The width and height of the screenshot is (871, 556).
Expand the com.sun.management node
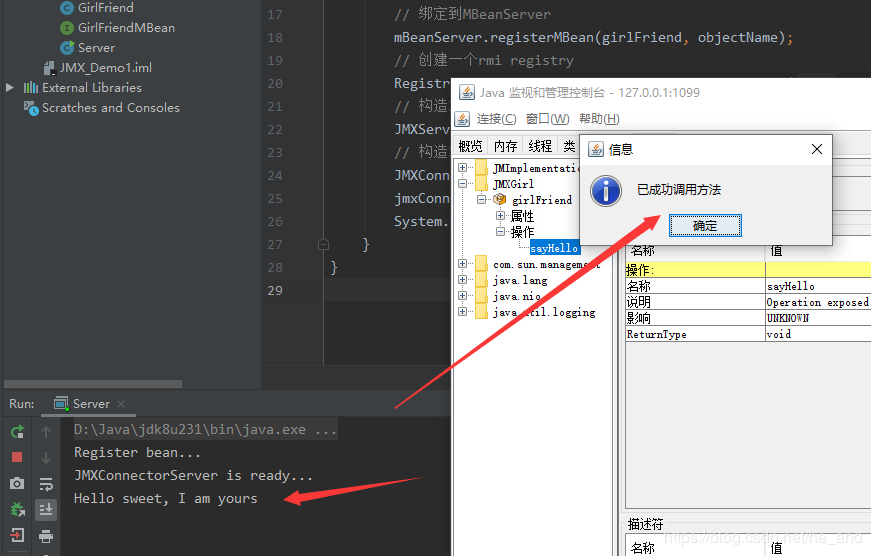[462, 263]
